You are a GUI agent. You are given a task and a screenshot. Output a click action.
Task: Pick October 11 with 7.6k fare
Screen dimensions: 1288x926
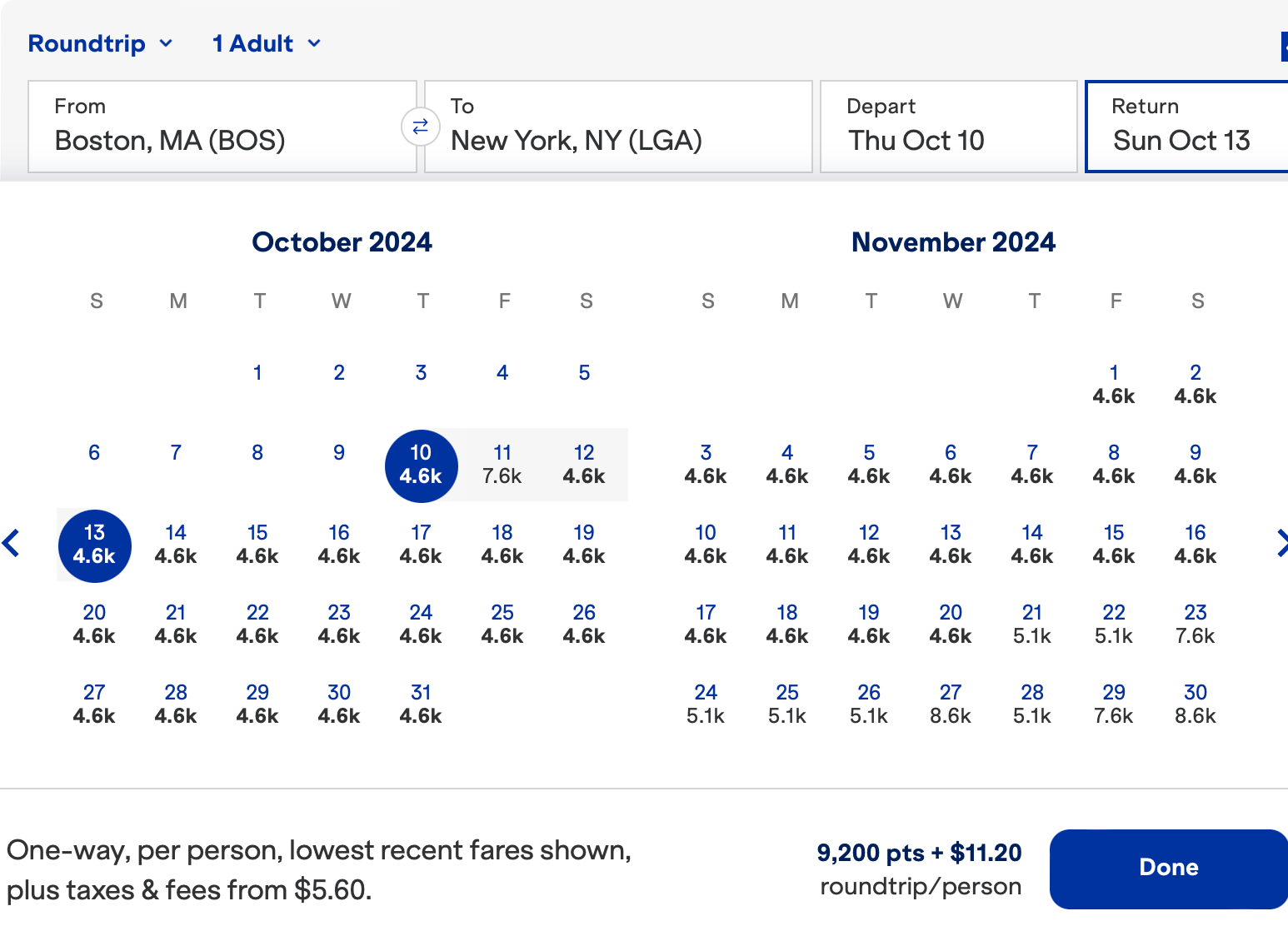[x=502, y=464]
